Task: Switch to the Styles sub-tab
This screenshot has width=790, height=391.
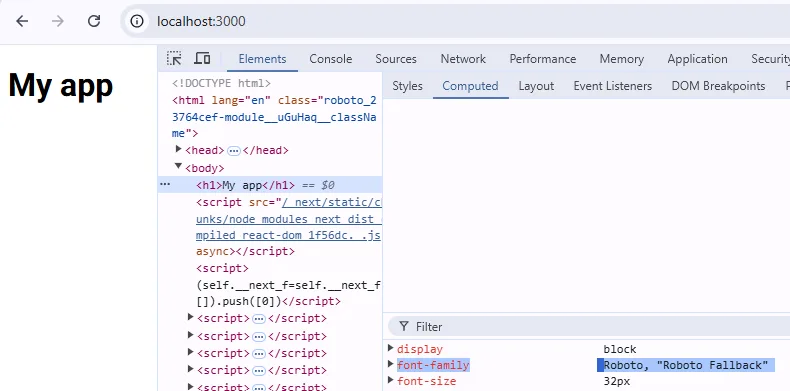Action: (x=407, y=86)
